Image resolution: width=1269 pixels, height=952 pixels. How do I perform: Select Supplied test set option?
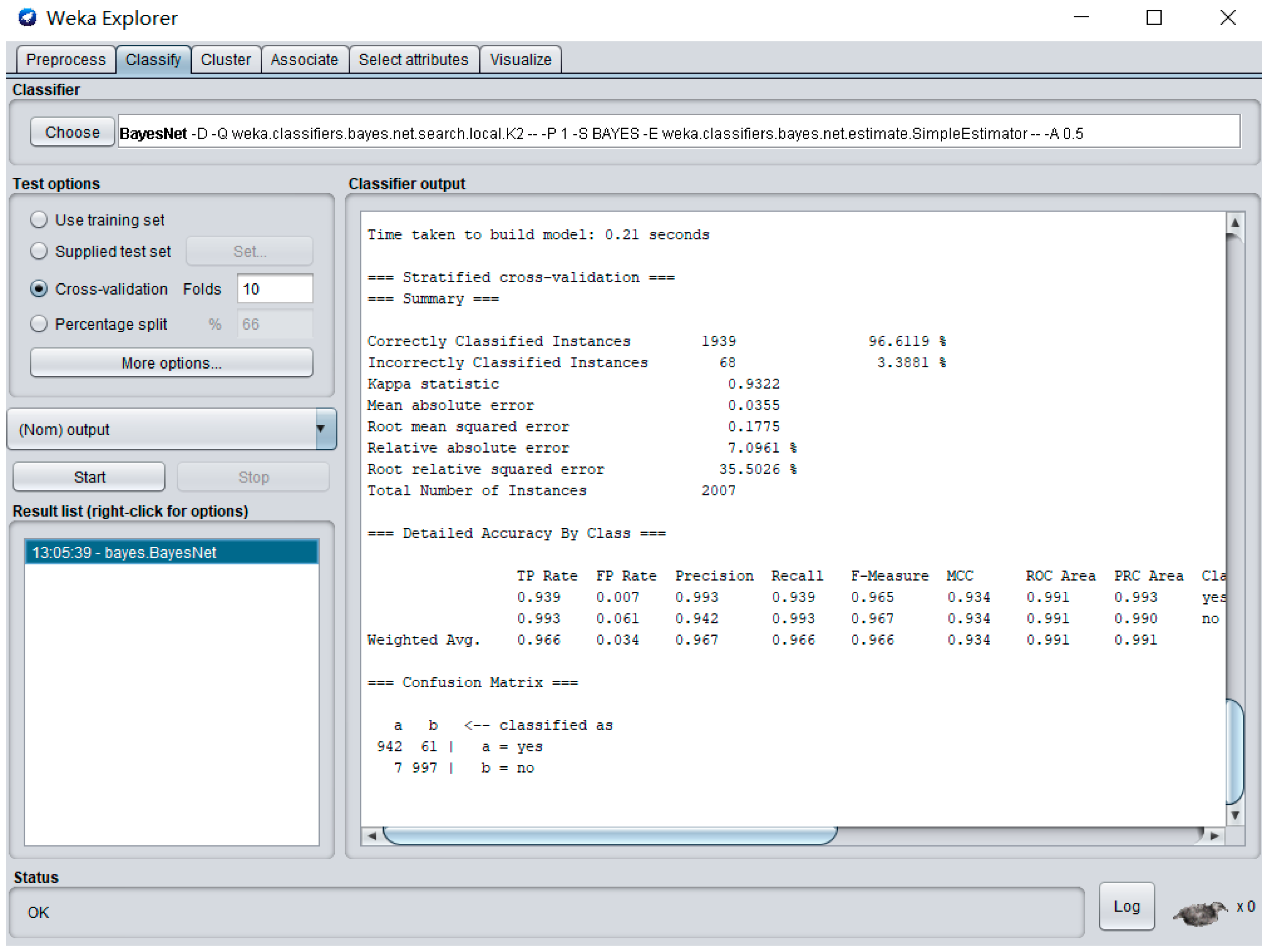tap(39, 251)
